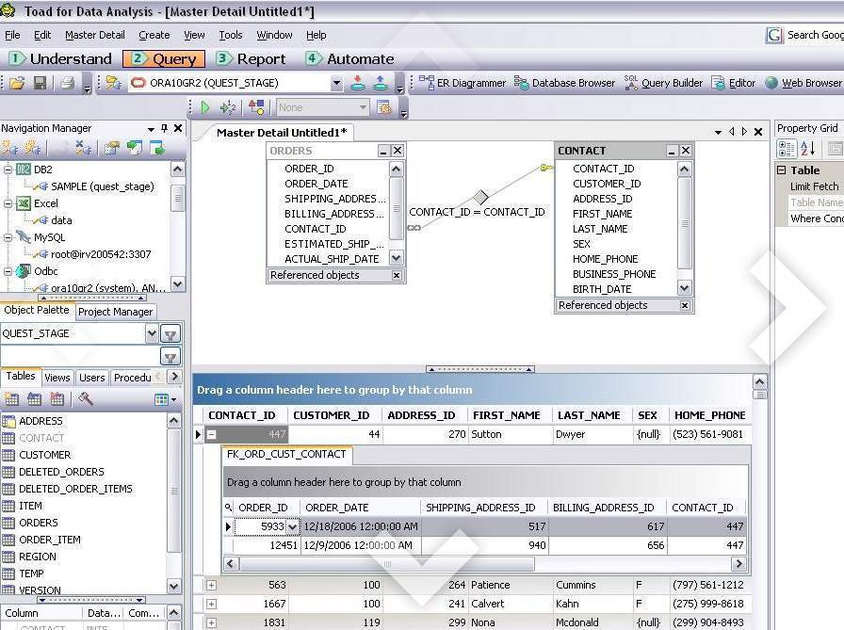
Task: Open the Tools menu
Action: point(232,35)
